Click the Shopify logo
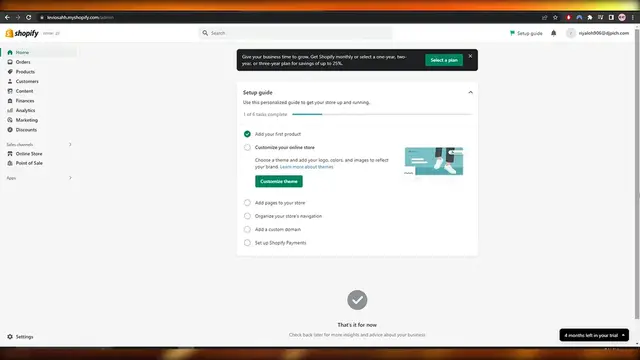This screenshot has height=360, width=640. tap(22, 33)
